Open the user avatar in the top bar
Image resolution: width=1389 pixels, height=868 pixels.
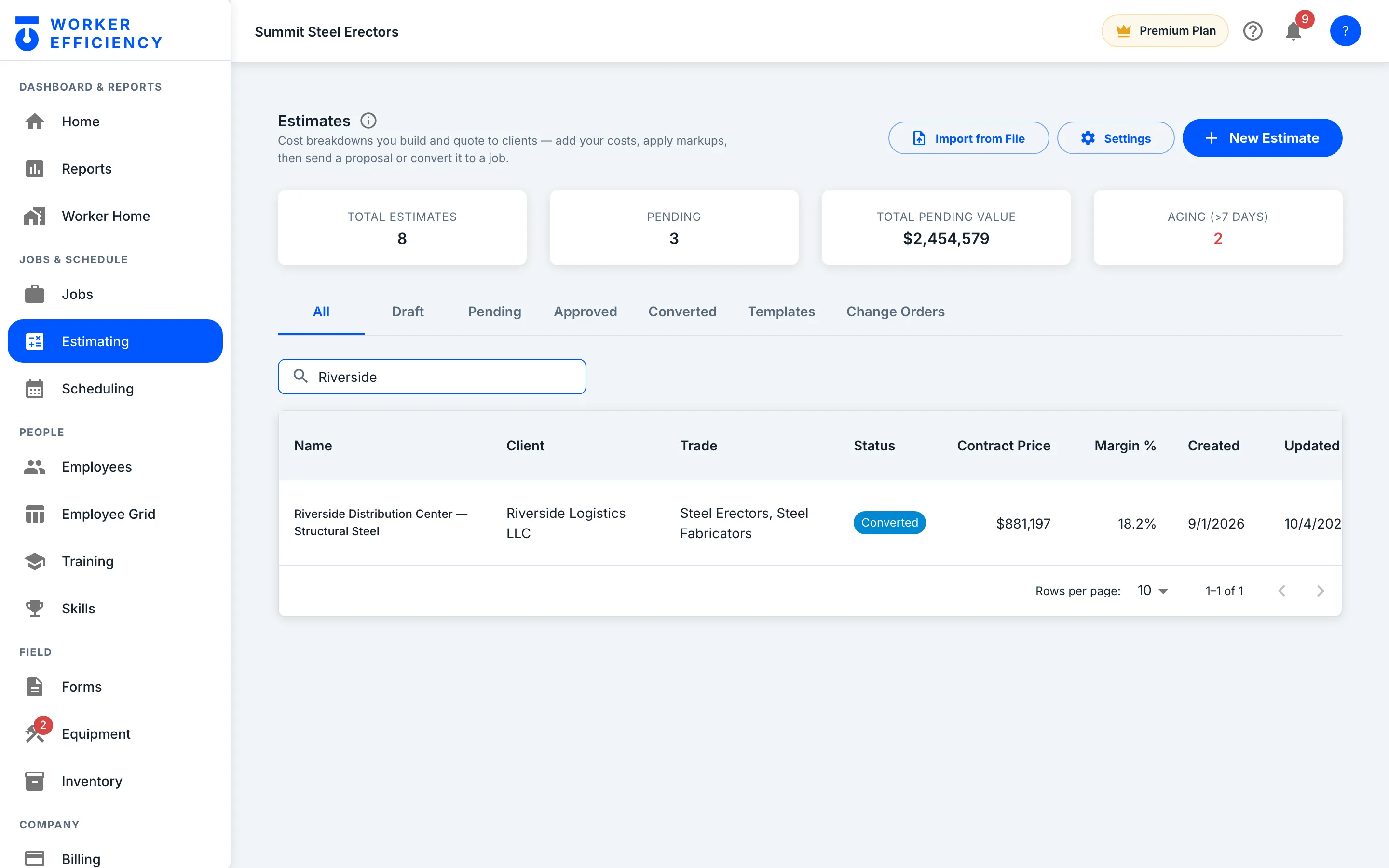point(1345,31)
